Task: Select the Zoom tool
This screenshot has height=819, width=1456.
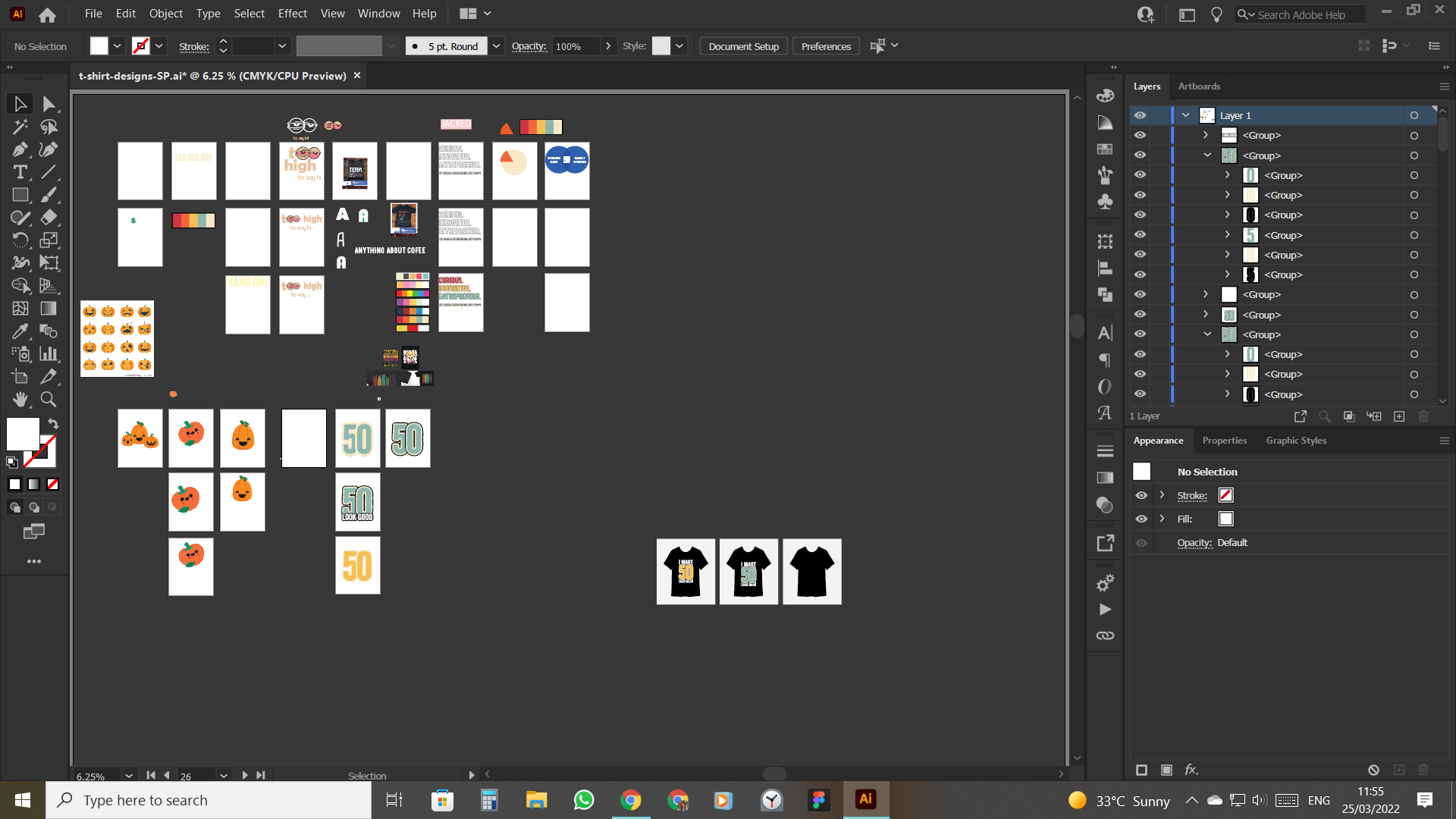Action: click(49, 400)
